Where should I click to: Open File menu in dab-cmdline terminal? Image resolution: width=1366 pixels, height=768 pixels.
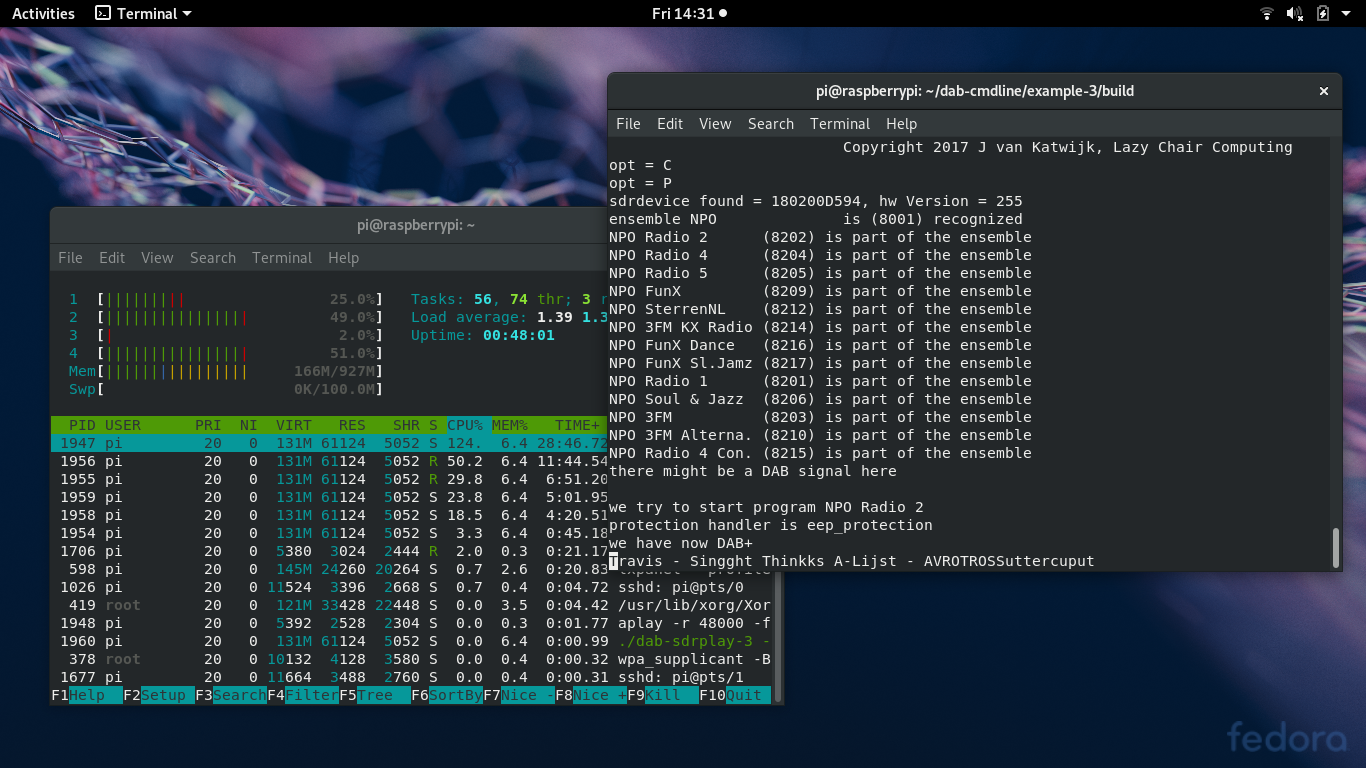(628, 124)
